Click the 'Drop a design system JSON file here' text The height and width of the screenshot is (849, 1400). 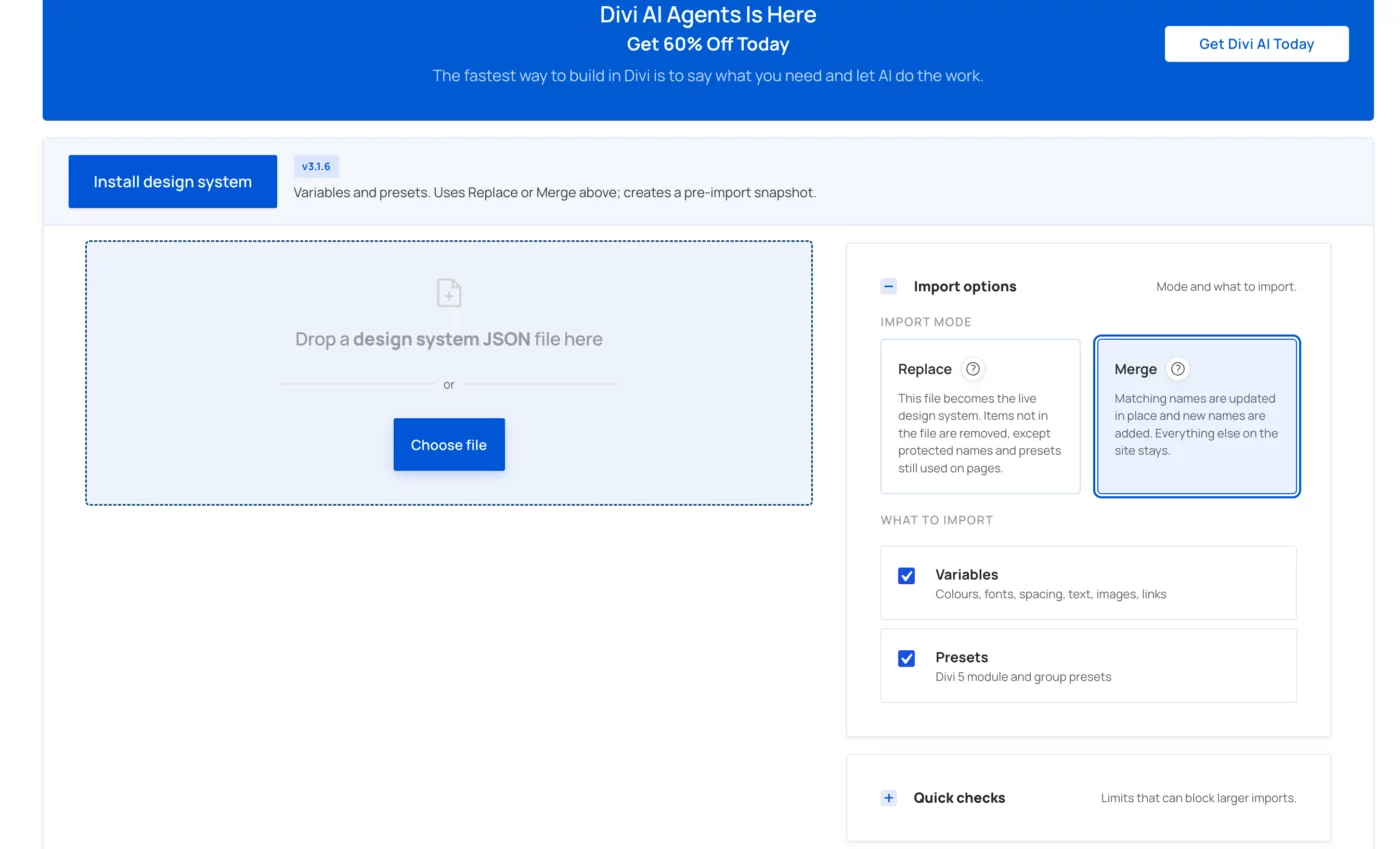[x=449, y=339]
